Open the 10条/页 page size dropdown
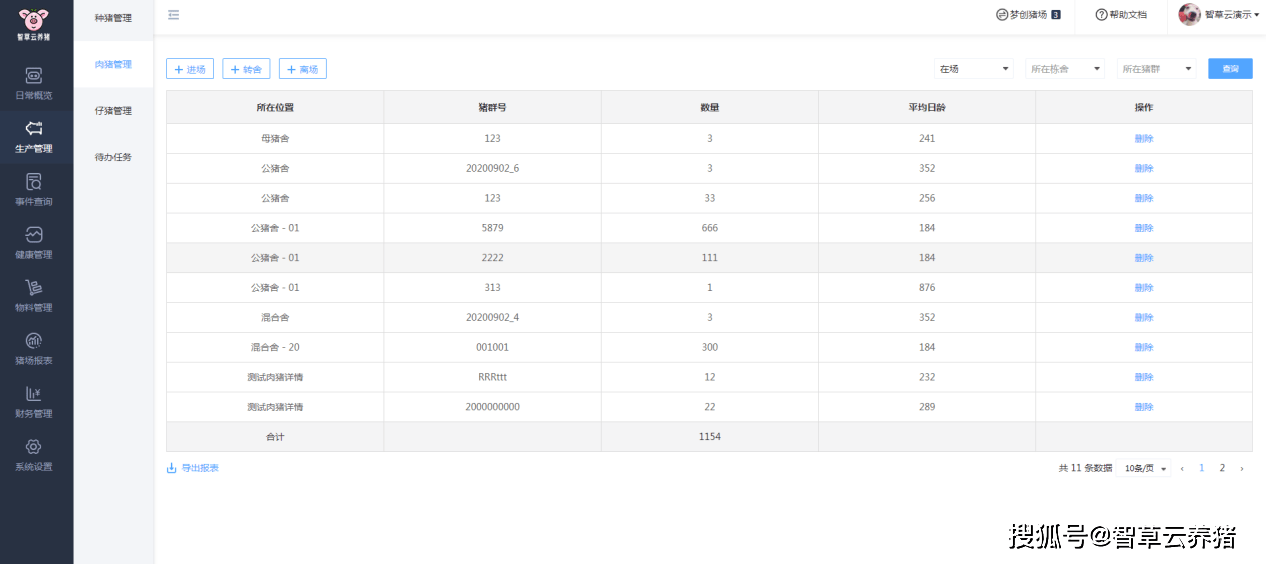This screenshot has height=564, width=1266. [1145, 468]
